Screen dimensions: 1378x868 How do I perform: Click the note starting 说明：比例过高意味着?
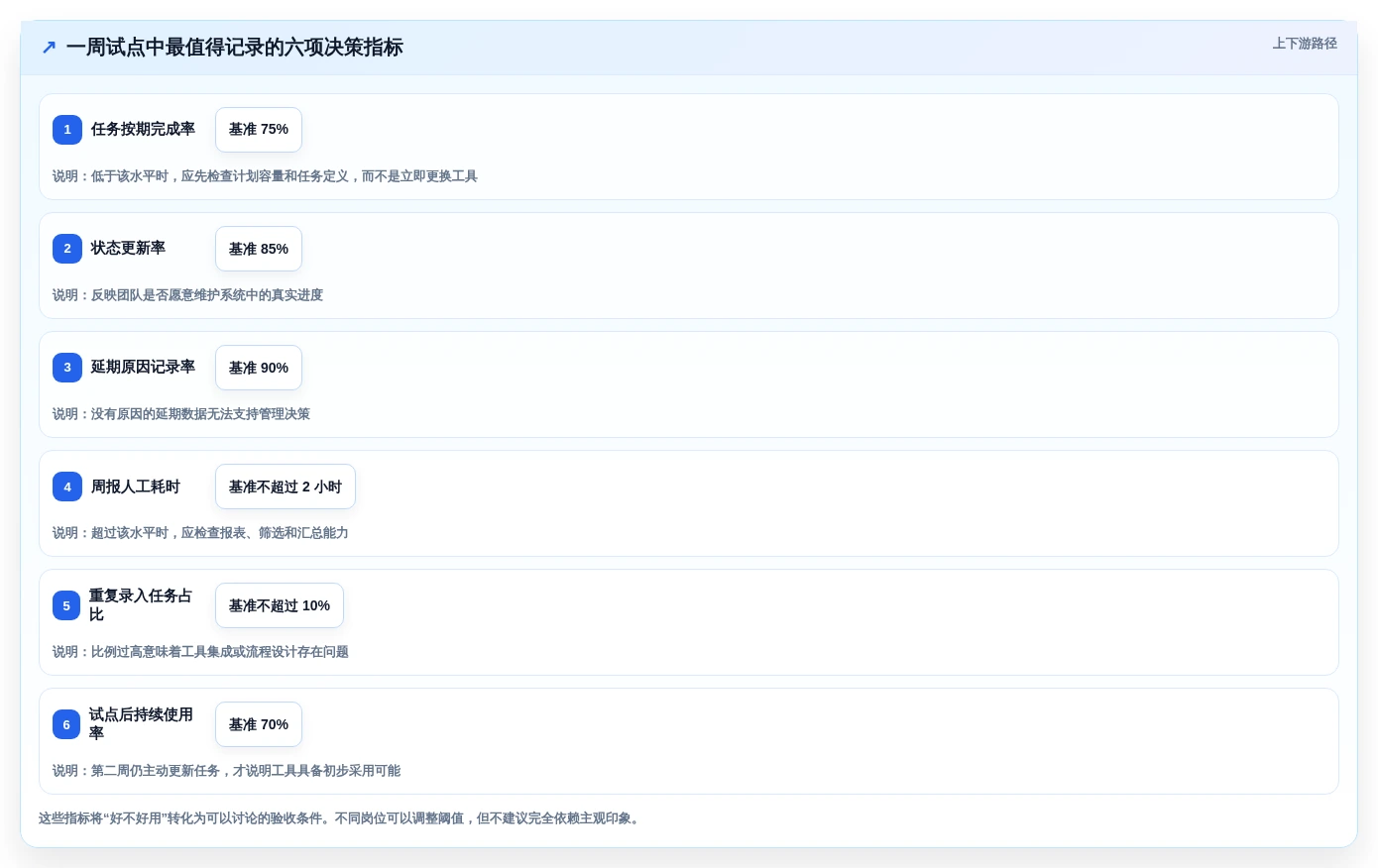click(200, 652)
